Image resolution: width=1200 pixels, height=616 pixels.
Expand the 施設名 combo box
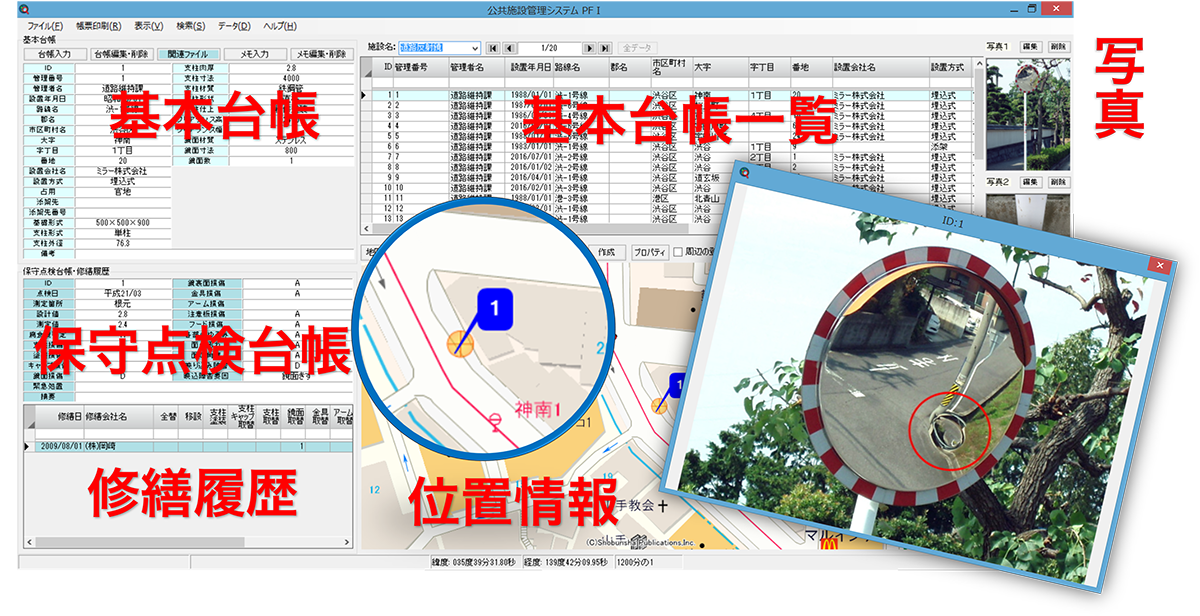475,47
